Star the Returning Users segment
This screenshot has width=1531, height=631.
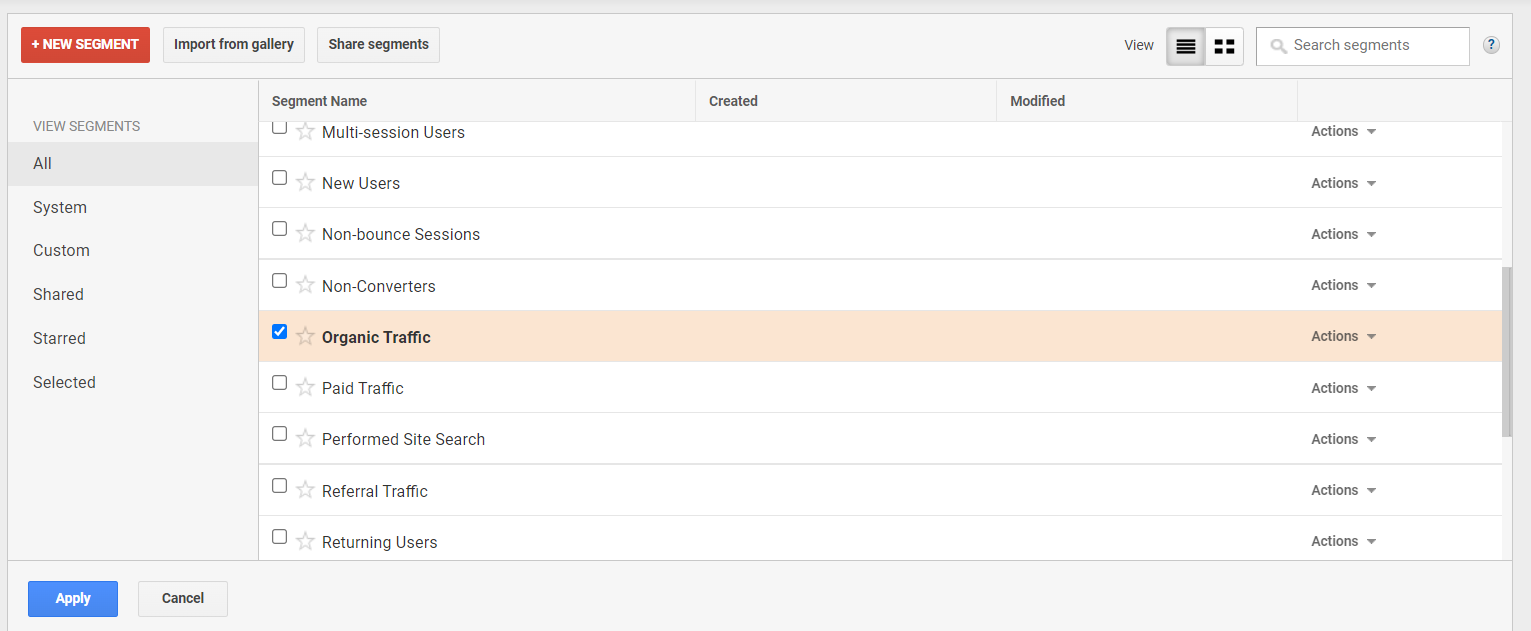306,542
